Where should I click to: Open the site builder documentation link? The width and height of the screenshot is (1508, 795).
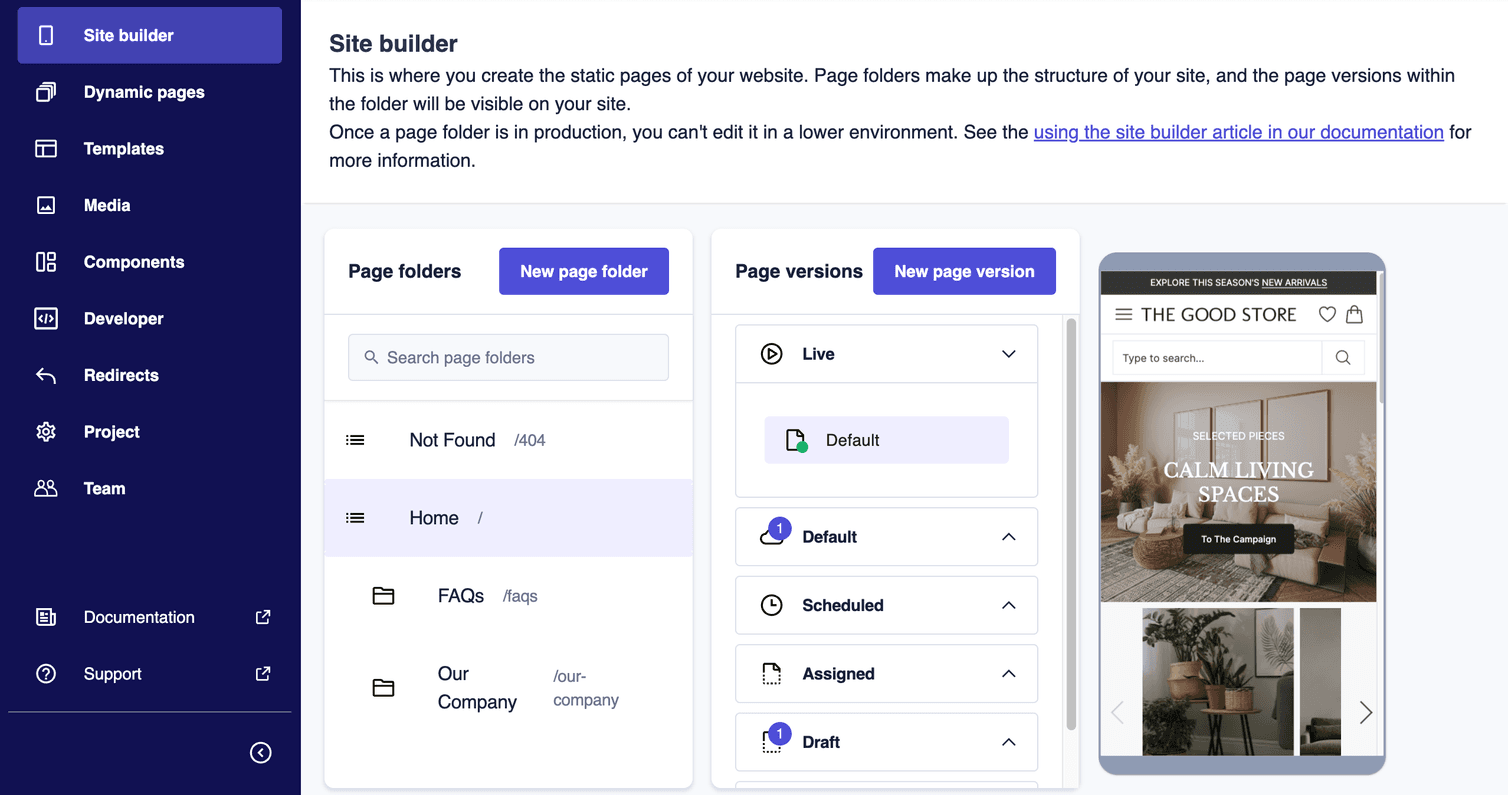tap(1238, 131)
